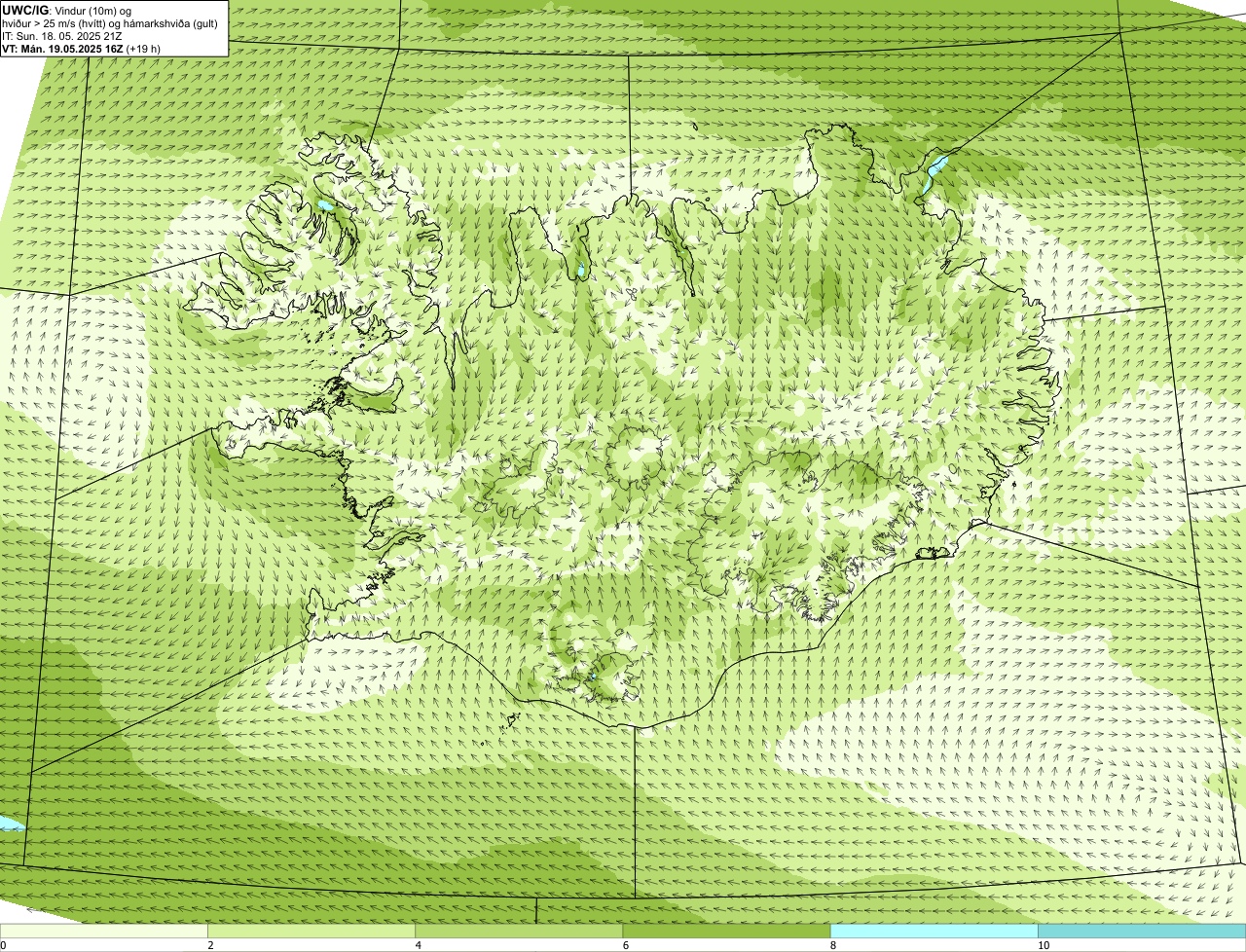This screenshot has height=952, width=1246.
Task: Click the "2" label on the color scale
Action: (210, 945)
